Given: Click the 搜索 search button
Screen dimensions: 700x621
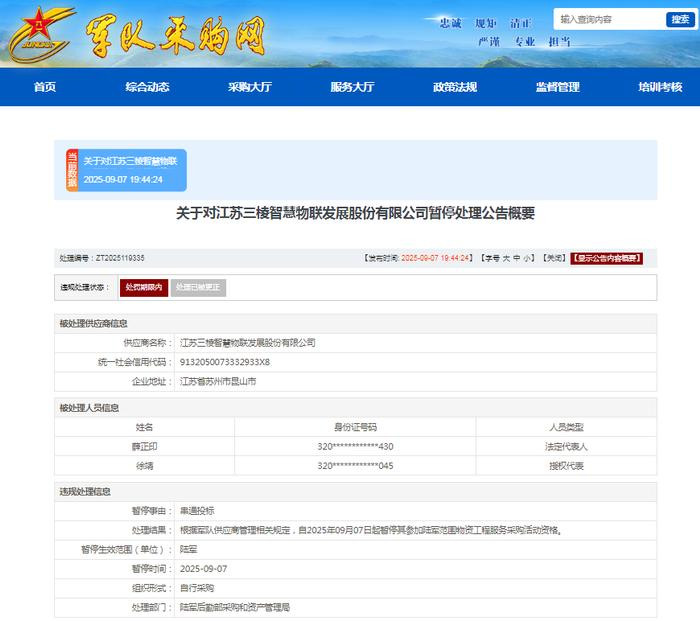Looking at the screenshot, I should [680, 19].
